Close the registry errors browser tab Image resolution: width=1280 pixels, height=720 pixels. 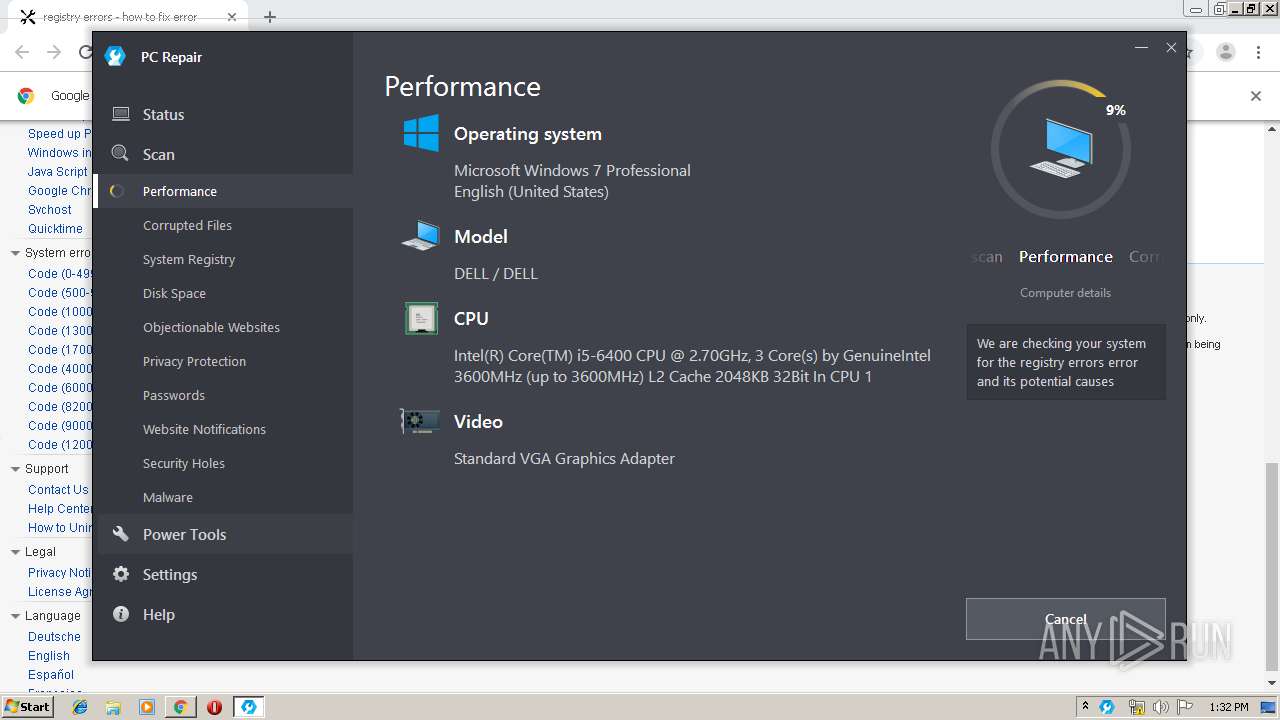232,17
